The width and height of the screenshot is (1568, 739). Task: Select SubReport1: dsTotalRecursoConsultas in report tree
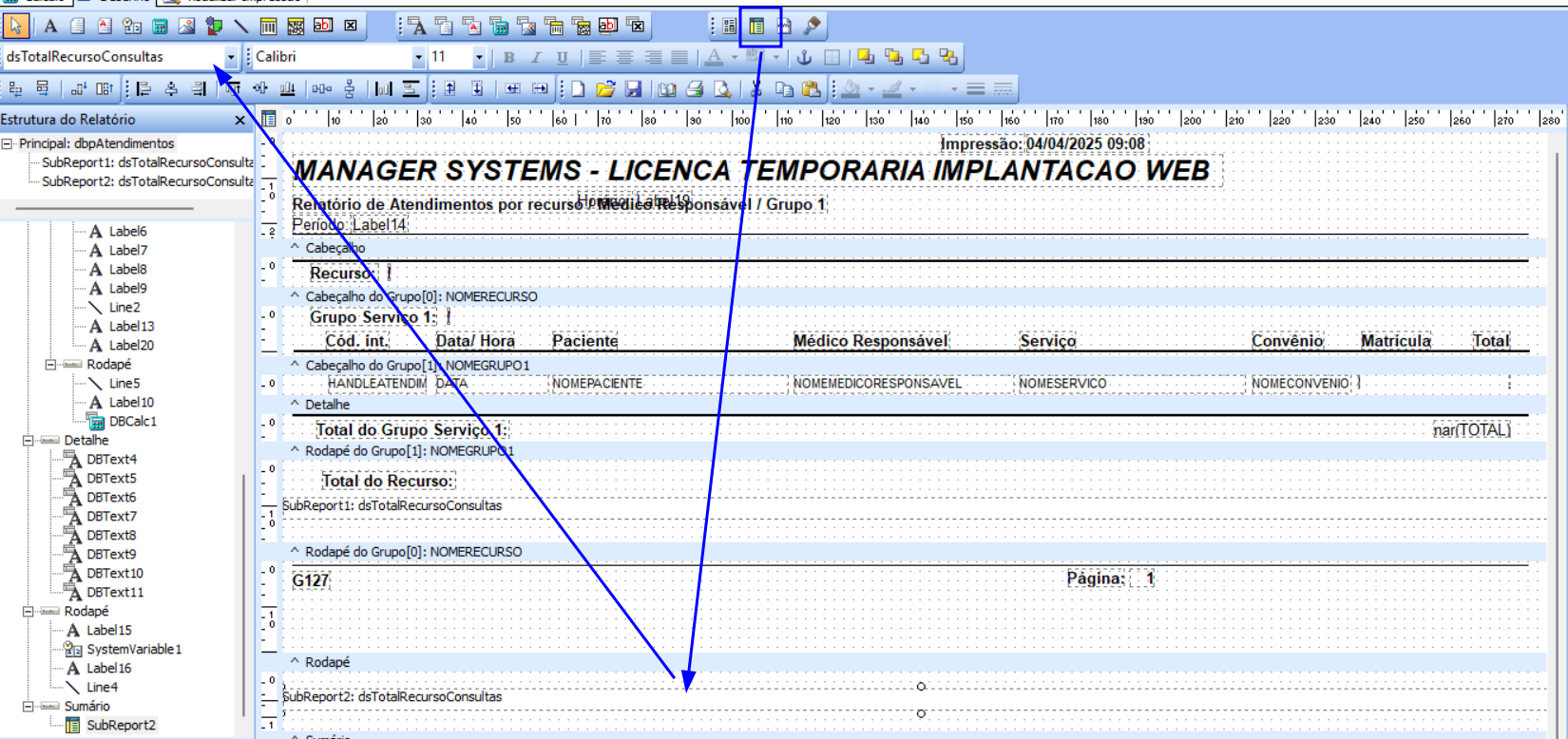click(147, 162)
